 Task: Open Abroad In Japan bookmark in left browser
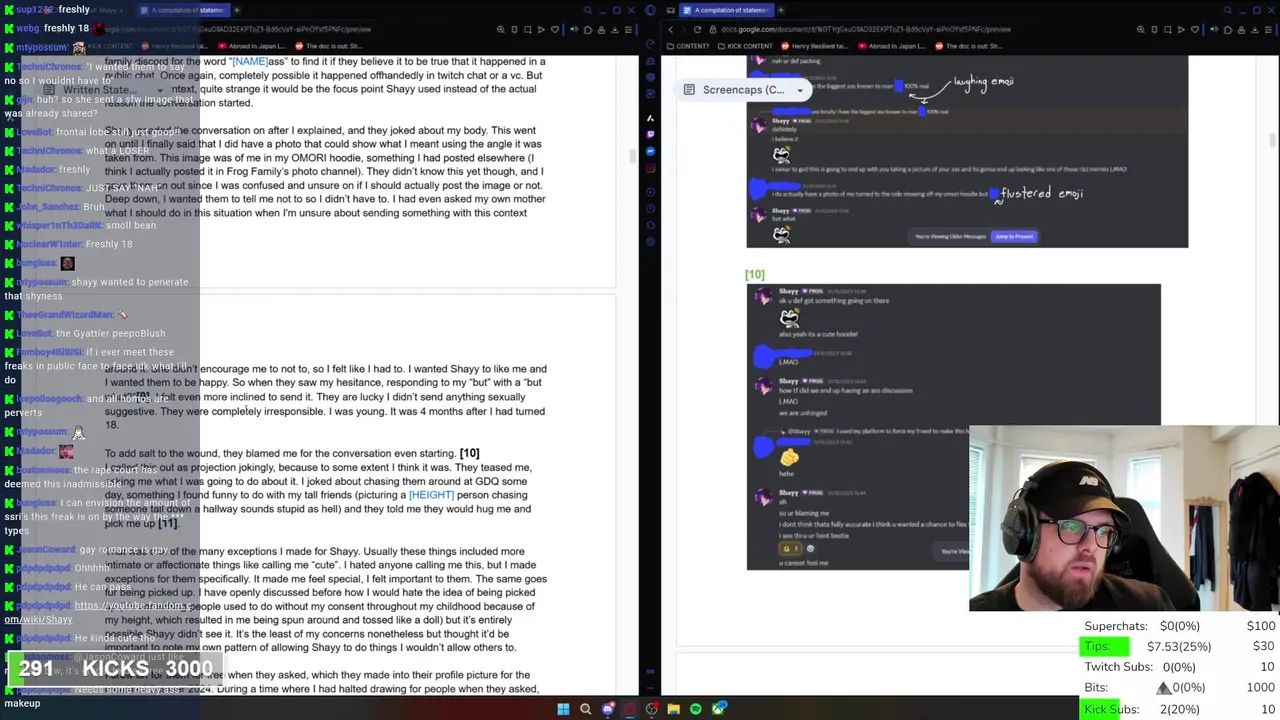[x=250, y=46]
